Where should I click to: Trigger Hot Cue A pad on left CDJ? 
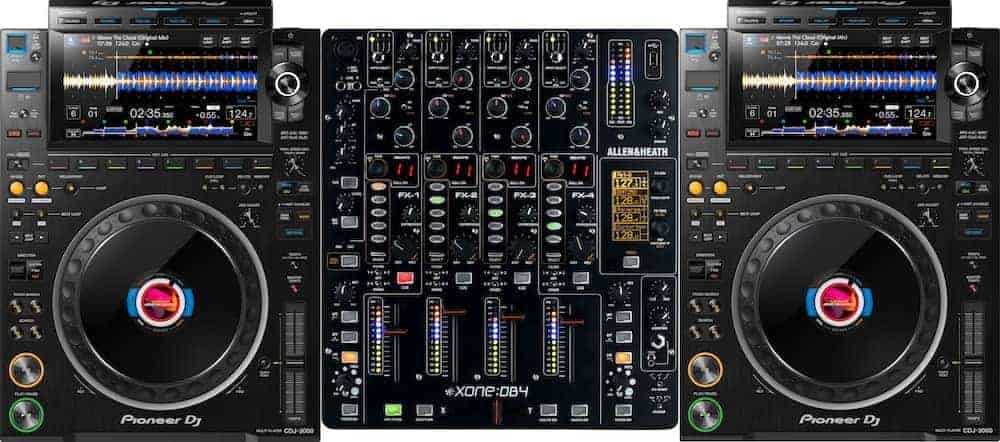(58, 164)
